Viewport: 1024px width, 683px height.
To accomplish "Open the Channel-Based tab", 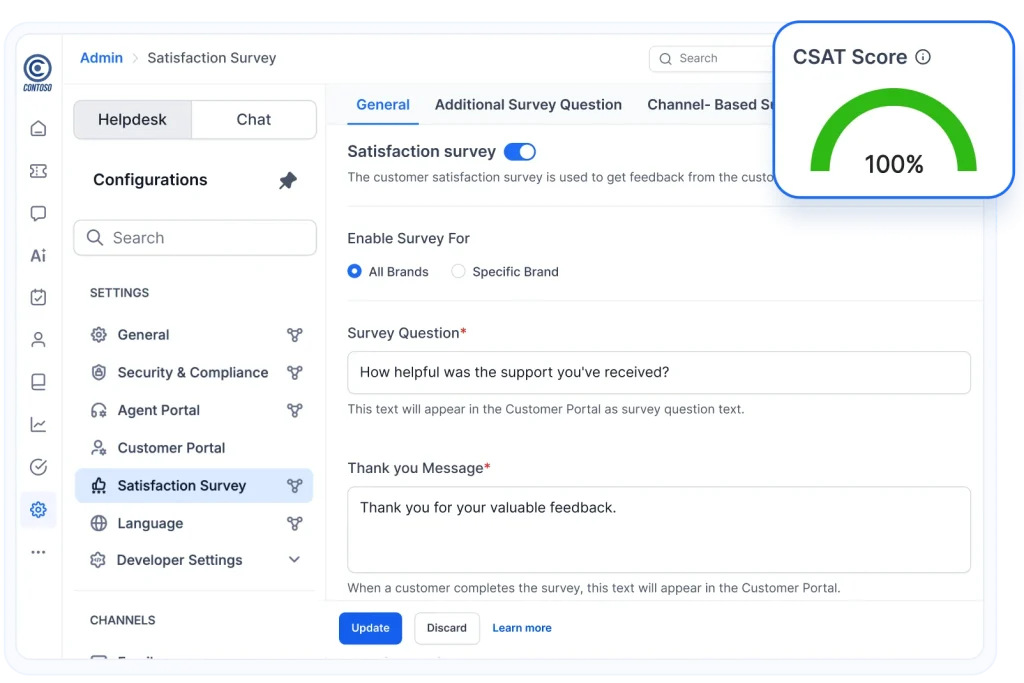I will coord(710,104).
